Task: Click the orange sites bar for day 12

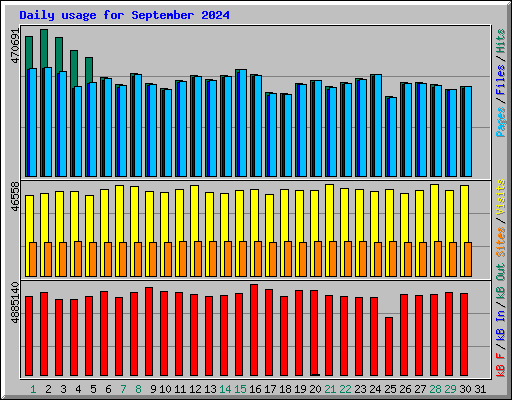Action: coord(198,259)
